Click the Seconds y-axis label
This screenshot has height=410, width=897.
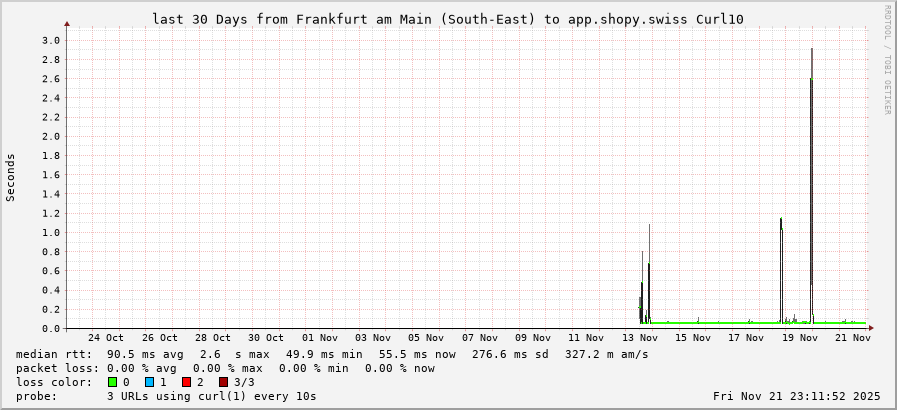[11, 177]
